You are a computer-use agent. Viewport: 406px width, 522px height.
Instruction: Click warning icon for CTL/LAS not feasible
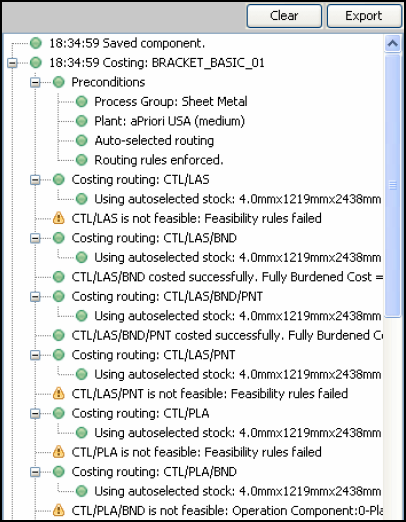tap(59, 218)
